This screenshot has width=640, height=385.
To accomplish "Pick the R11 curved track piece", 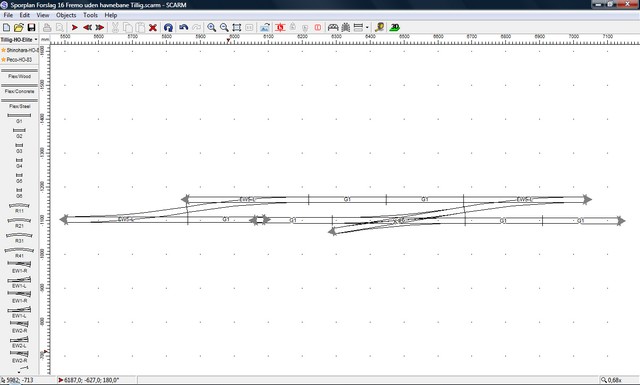I will [x=19, y=208].
